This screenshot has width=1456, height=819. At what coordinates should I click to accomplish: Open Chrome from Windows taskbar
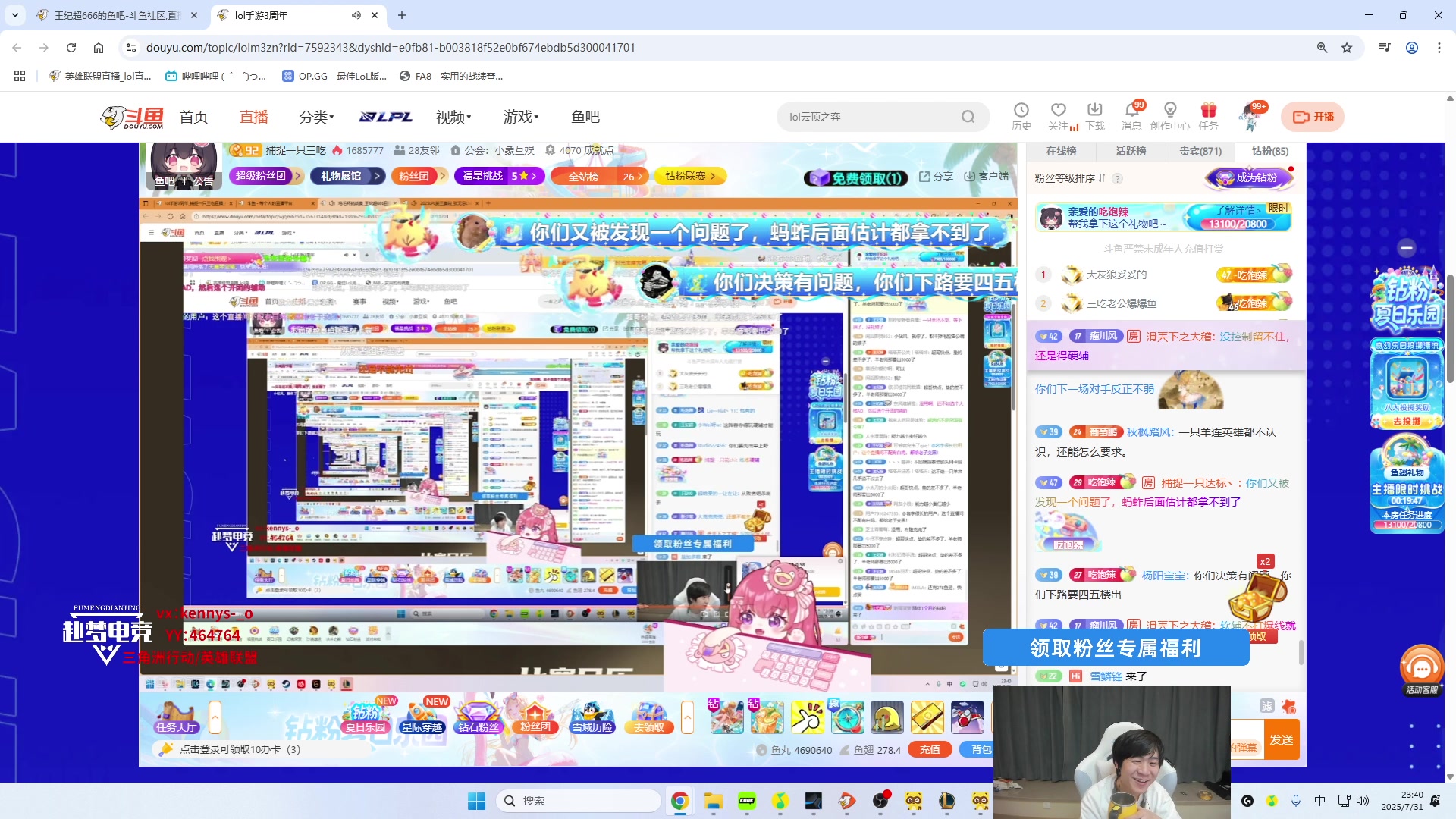click(679, 801)
